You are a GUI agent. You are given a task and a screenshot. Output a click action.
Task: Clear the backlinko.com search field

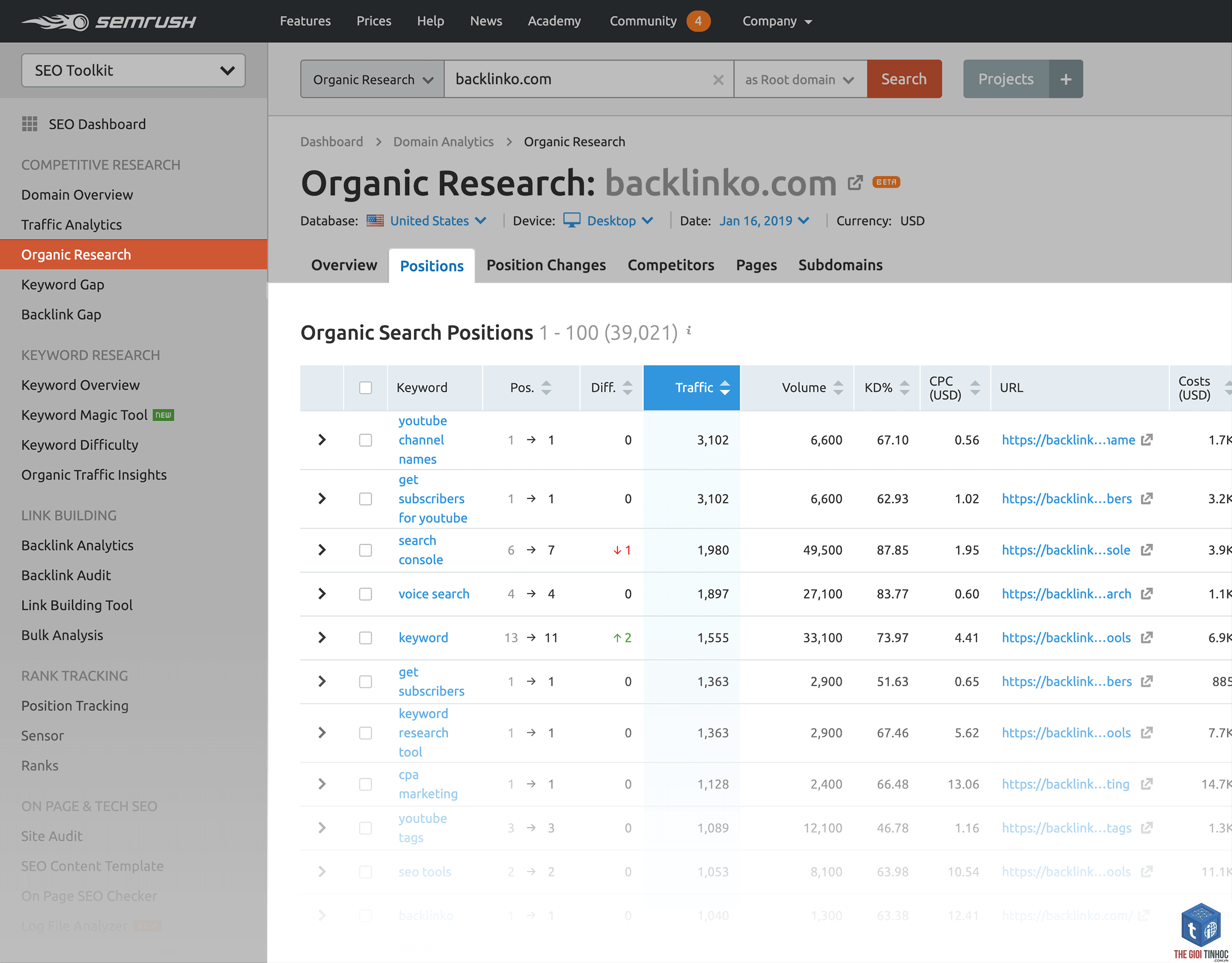tap(718, 79)
